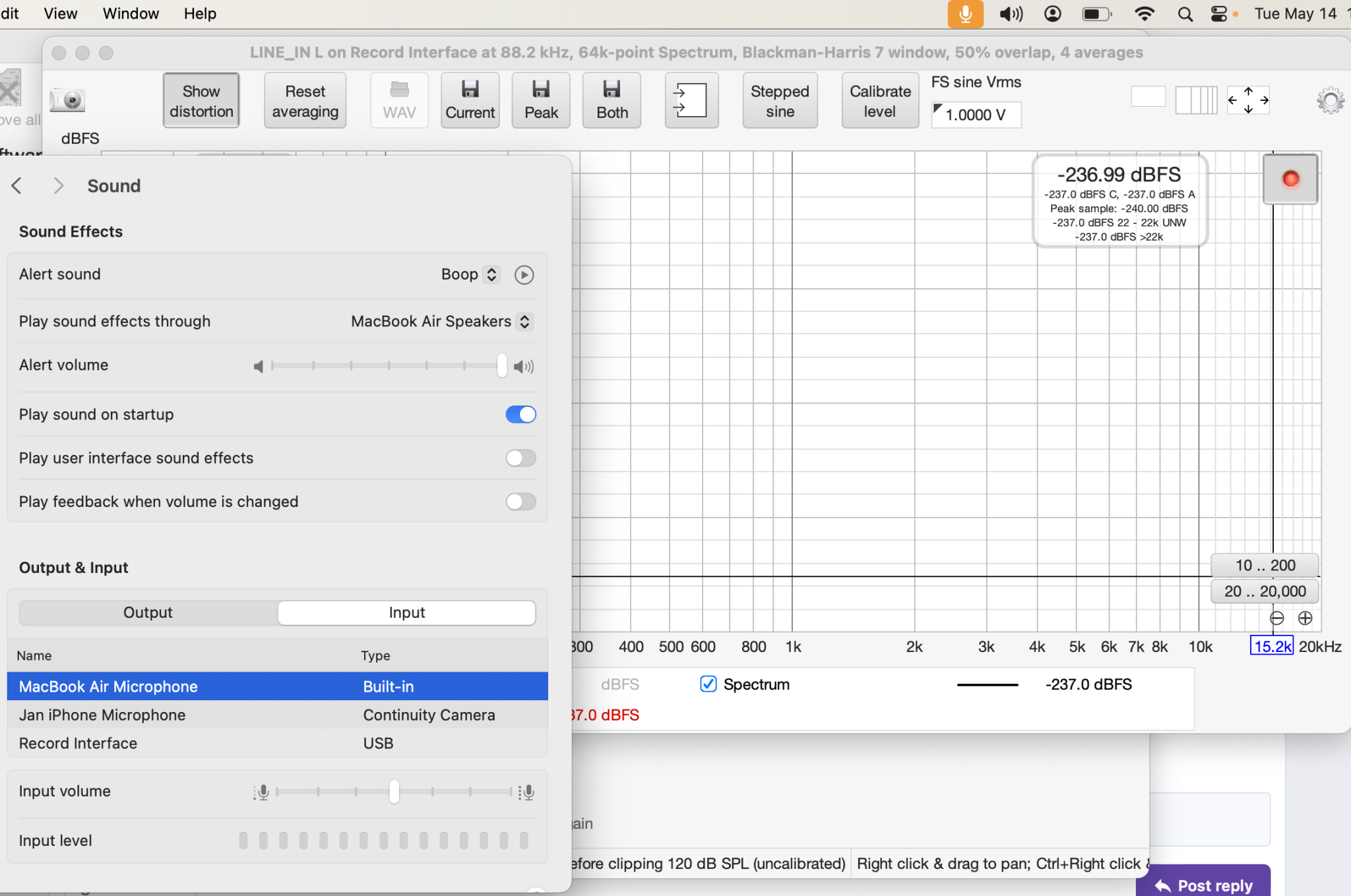Open the Help menu
1351x896 pixels.
click(200, 13)
